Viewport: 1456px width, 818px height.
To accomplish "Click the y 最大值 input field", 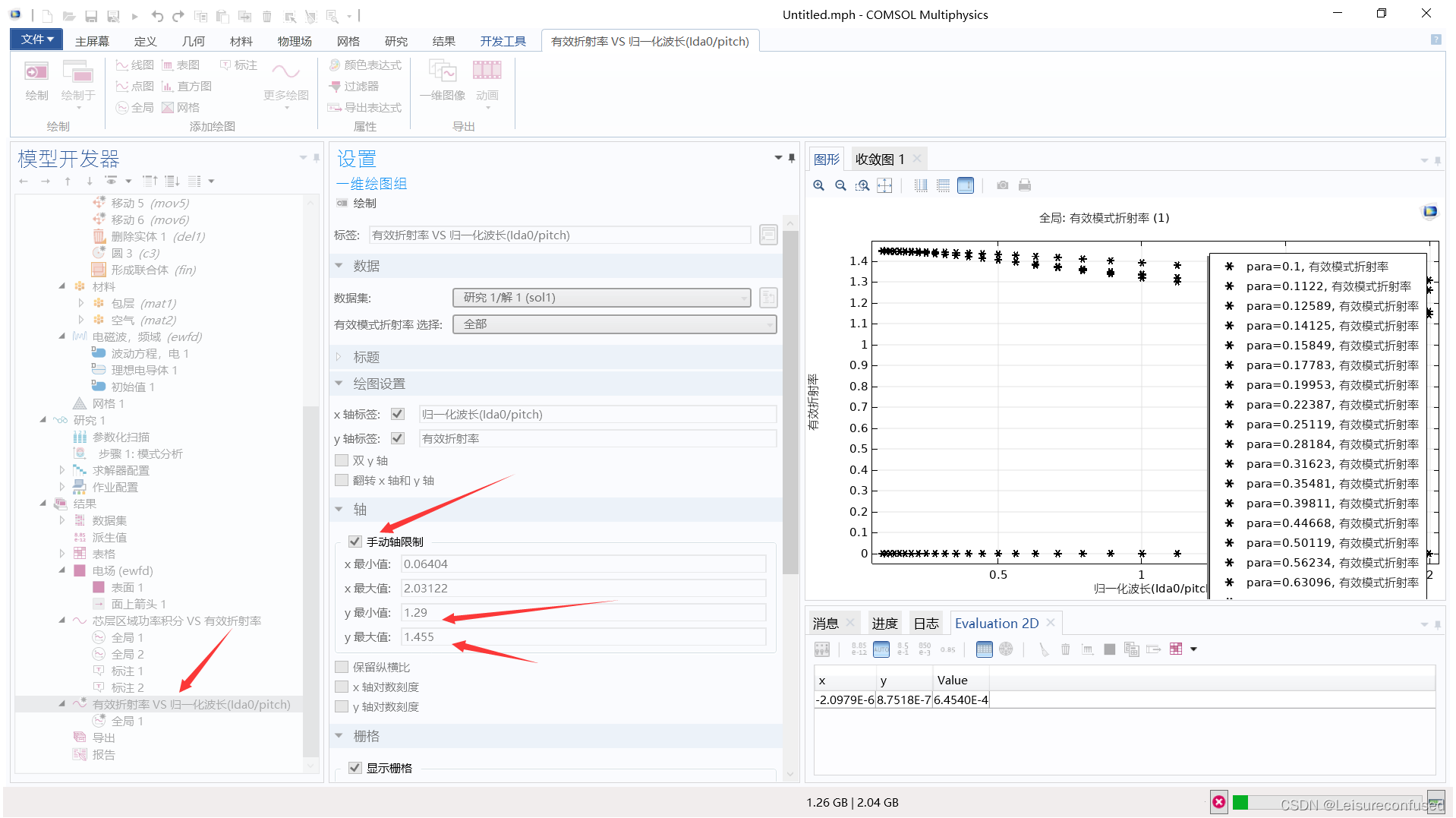I will 583,637.
